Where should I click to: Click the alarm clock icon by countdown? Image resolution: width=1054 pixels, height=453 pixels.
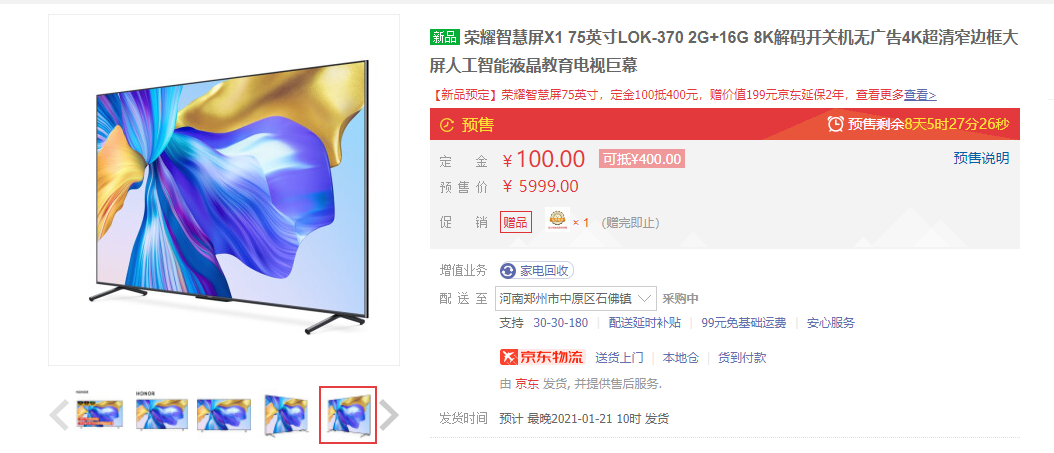pos(836,124)
